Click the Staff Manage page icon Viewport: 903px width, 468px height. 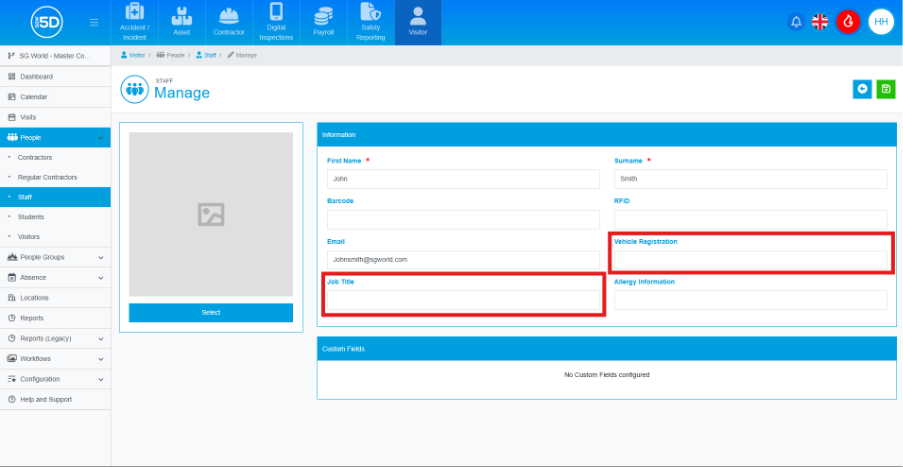[x=134, y=89]
